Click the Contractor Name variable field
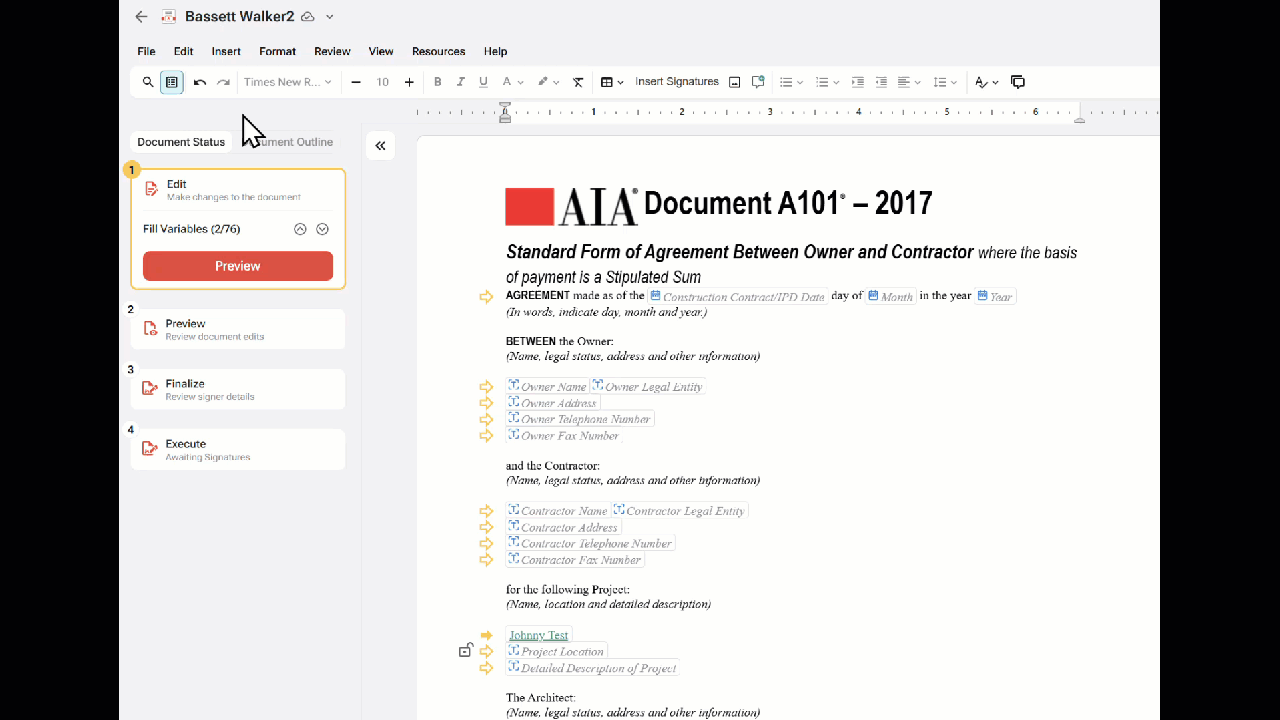 (x=559, y=511)
